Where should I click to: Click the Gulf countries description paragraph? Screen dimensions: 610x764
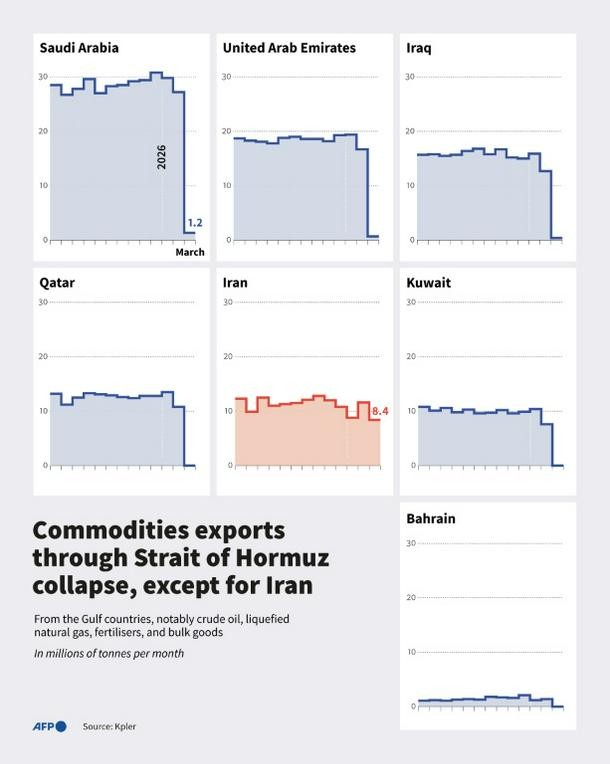pos(161,626)
